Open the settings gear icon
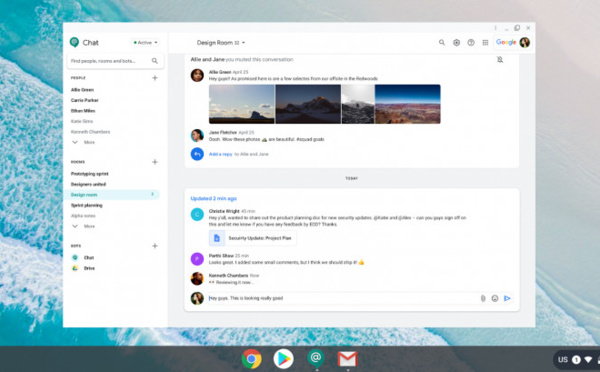This screenshot has height=372, width=600. point(456,42)
